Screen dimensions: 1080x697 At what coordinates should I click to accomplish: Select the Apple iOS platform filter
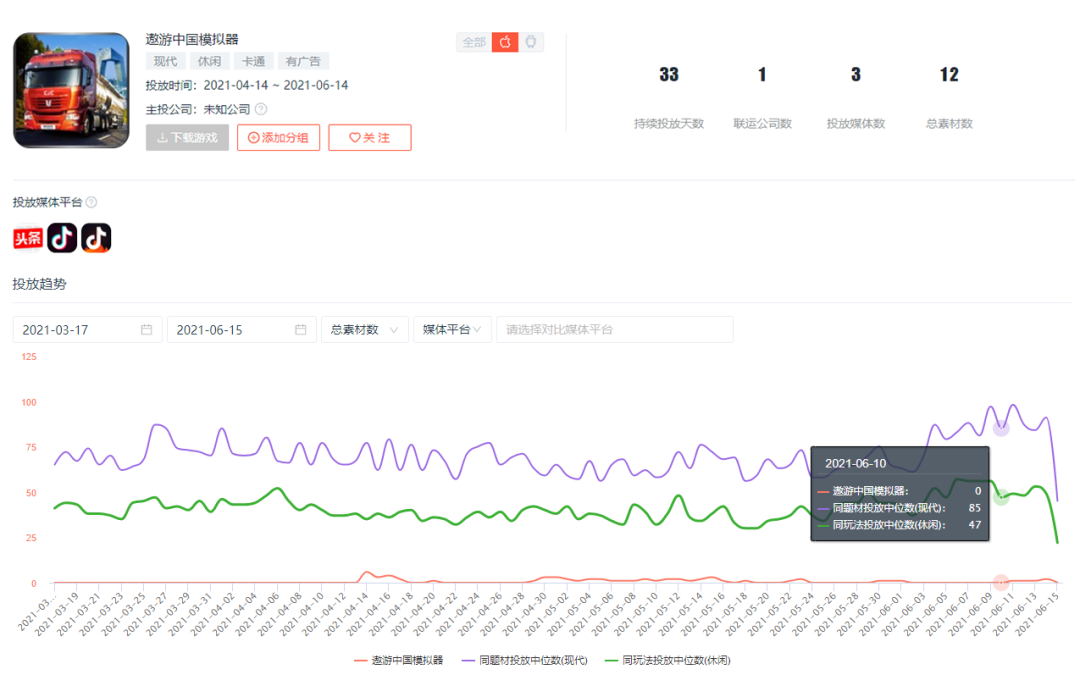pyautogui.click(x=505, y=42)
